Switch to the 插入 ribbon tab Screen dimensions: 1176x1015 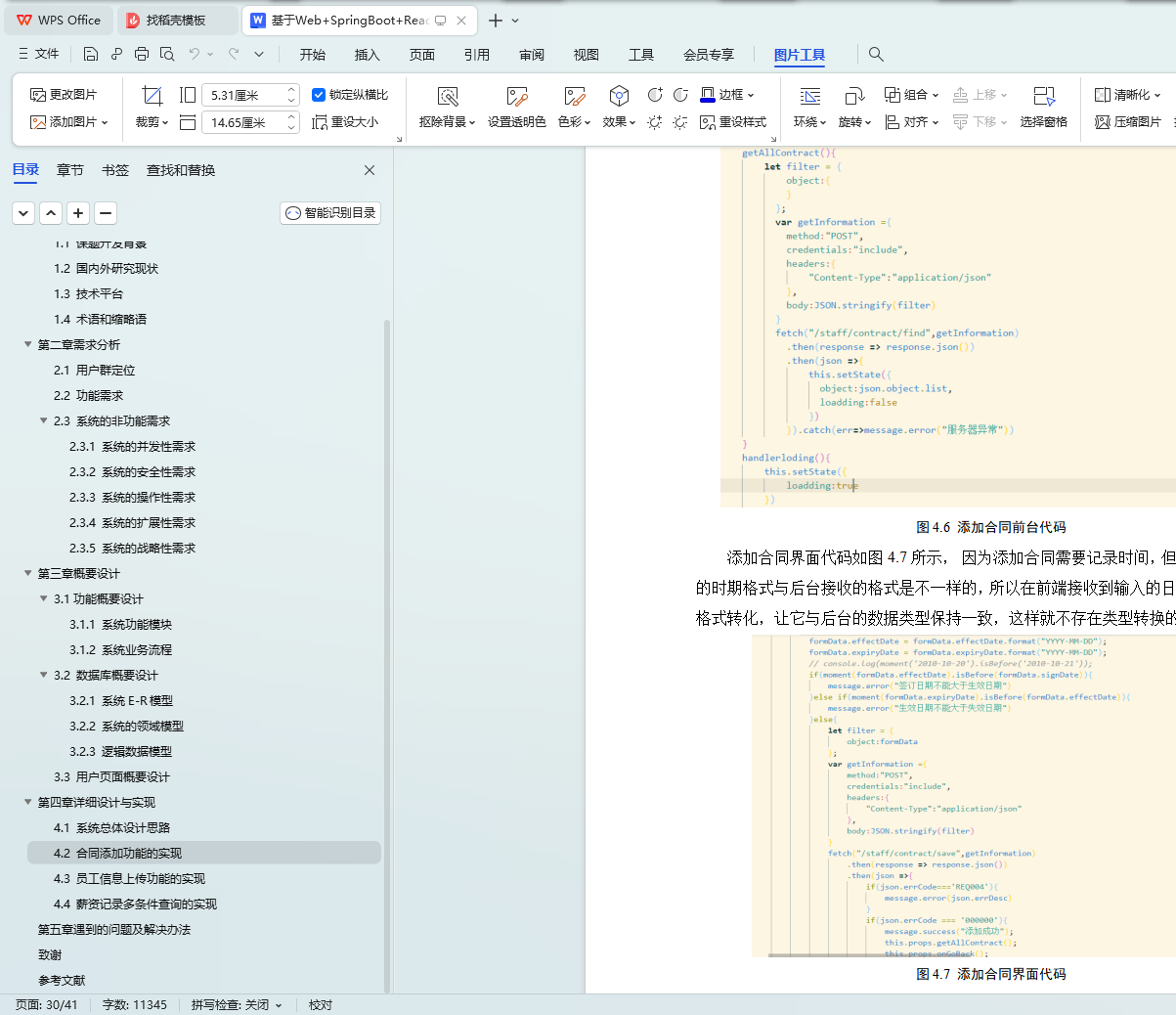(x=367, y=55)
